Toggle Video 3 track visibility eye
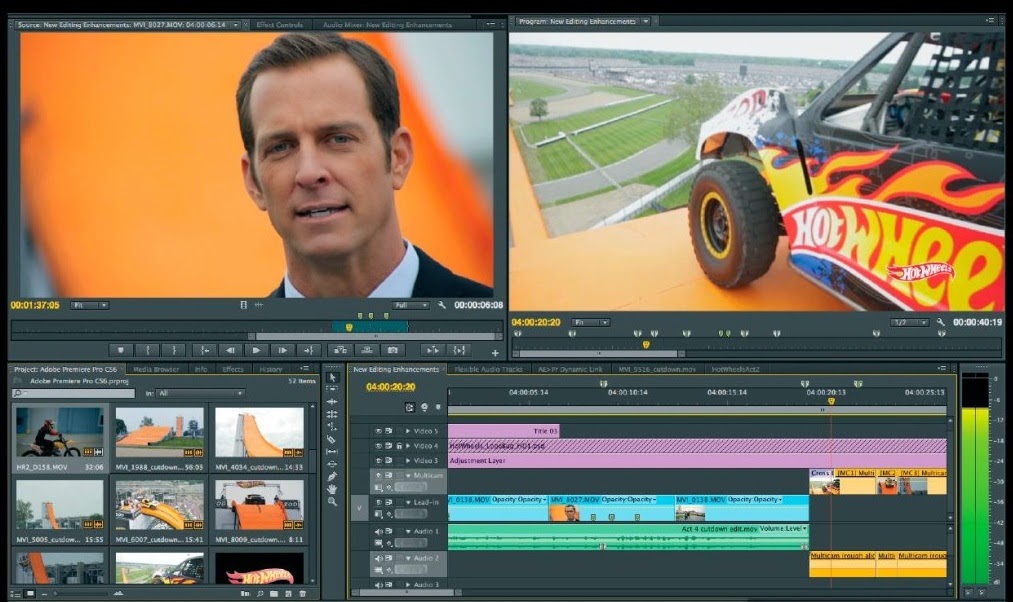This screenshot has width=1013, height=602. tap(379, 461)
